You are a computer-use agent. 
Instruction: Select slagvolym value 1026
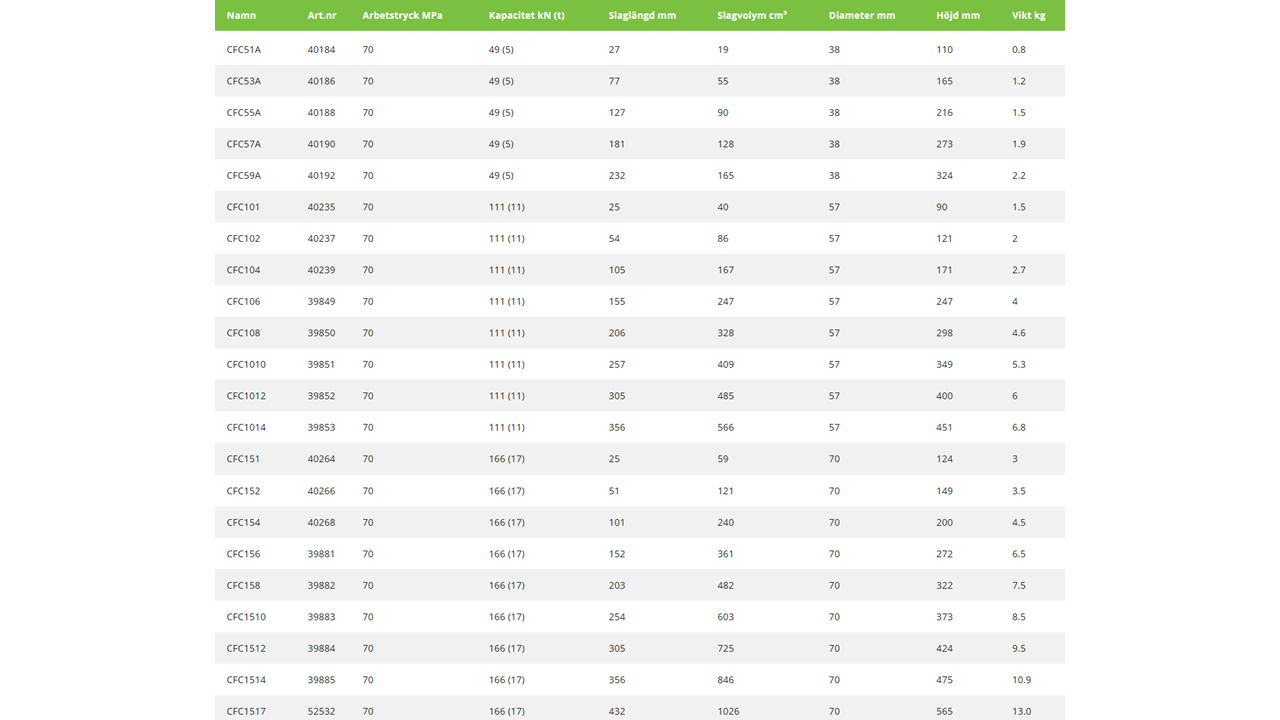pyautogui.click(x=729, y=711)
